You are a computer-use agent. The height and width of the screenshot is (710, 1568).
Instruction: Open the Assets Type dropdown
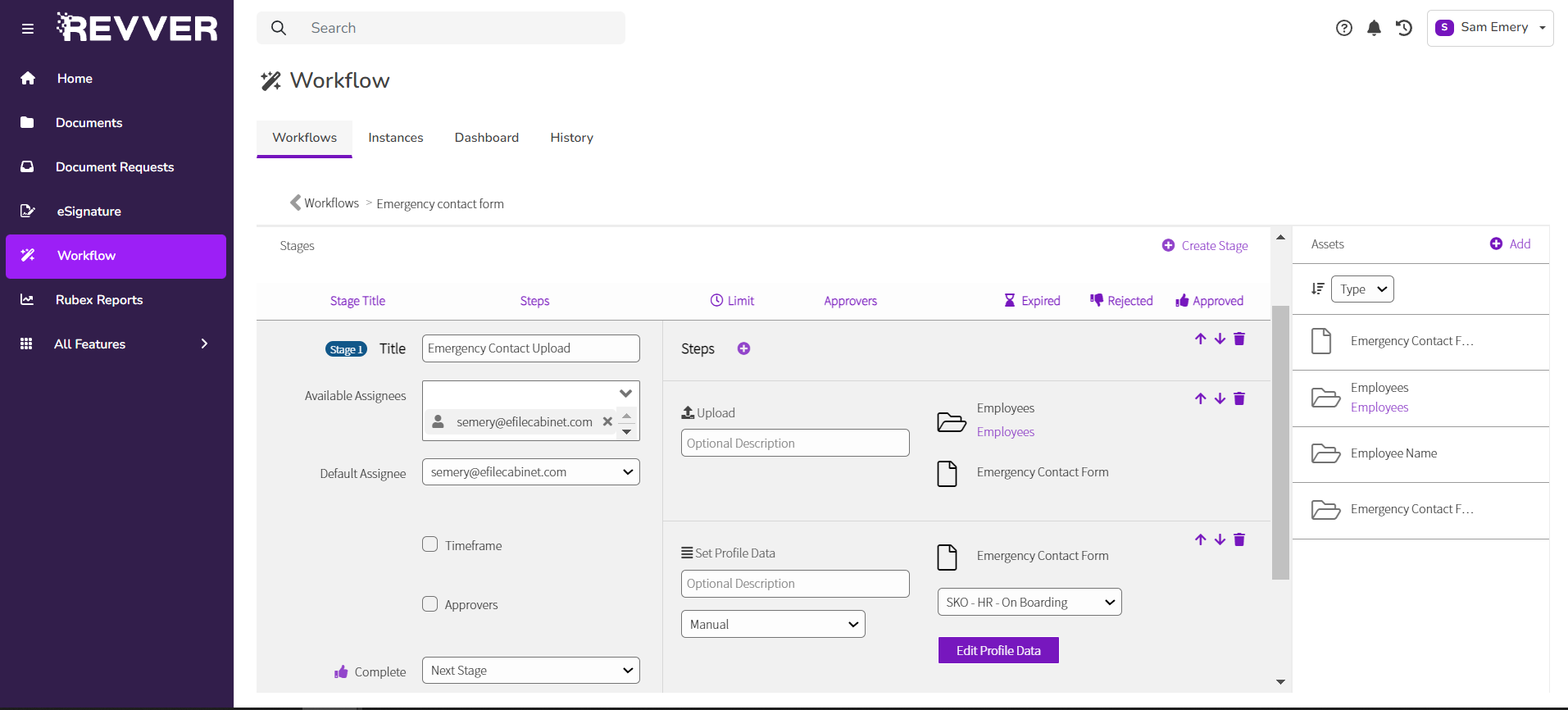click(x=1362, y=289)
